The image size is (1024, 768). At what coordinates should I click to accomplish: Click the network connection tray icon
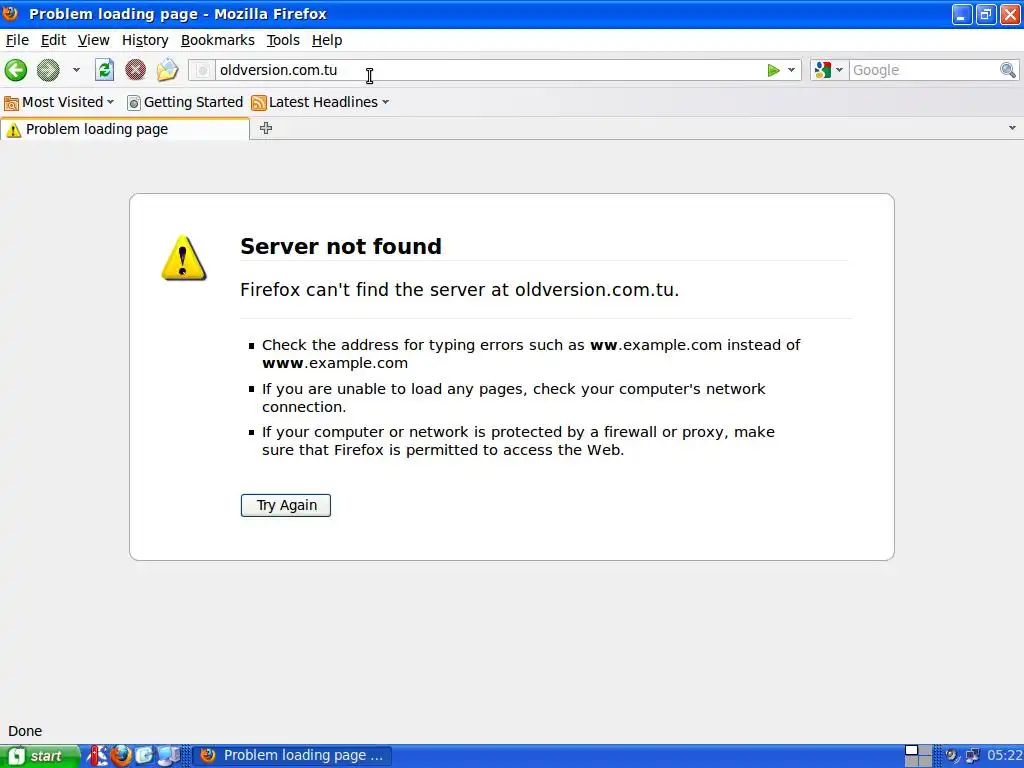pyautogui.click(x=972, y=756)
